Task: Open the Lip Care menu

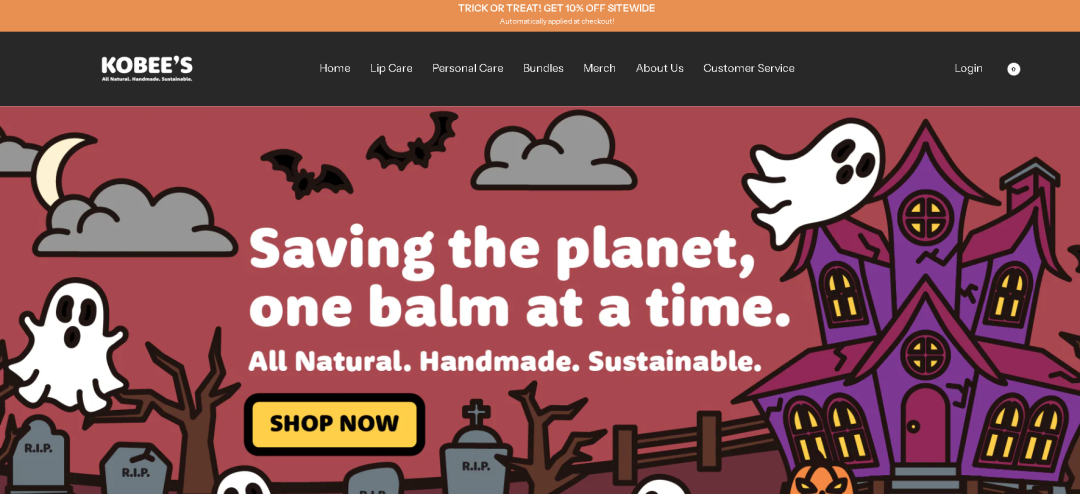Action: point(391,68)
